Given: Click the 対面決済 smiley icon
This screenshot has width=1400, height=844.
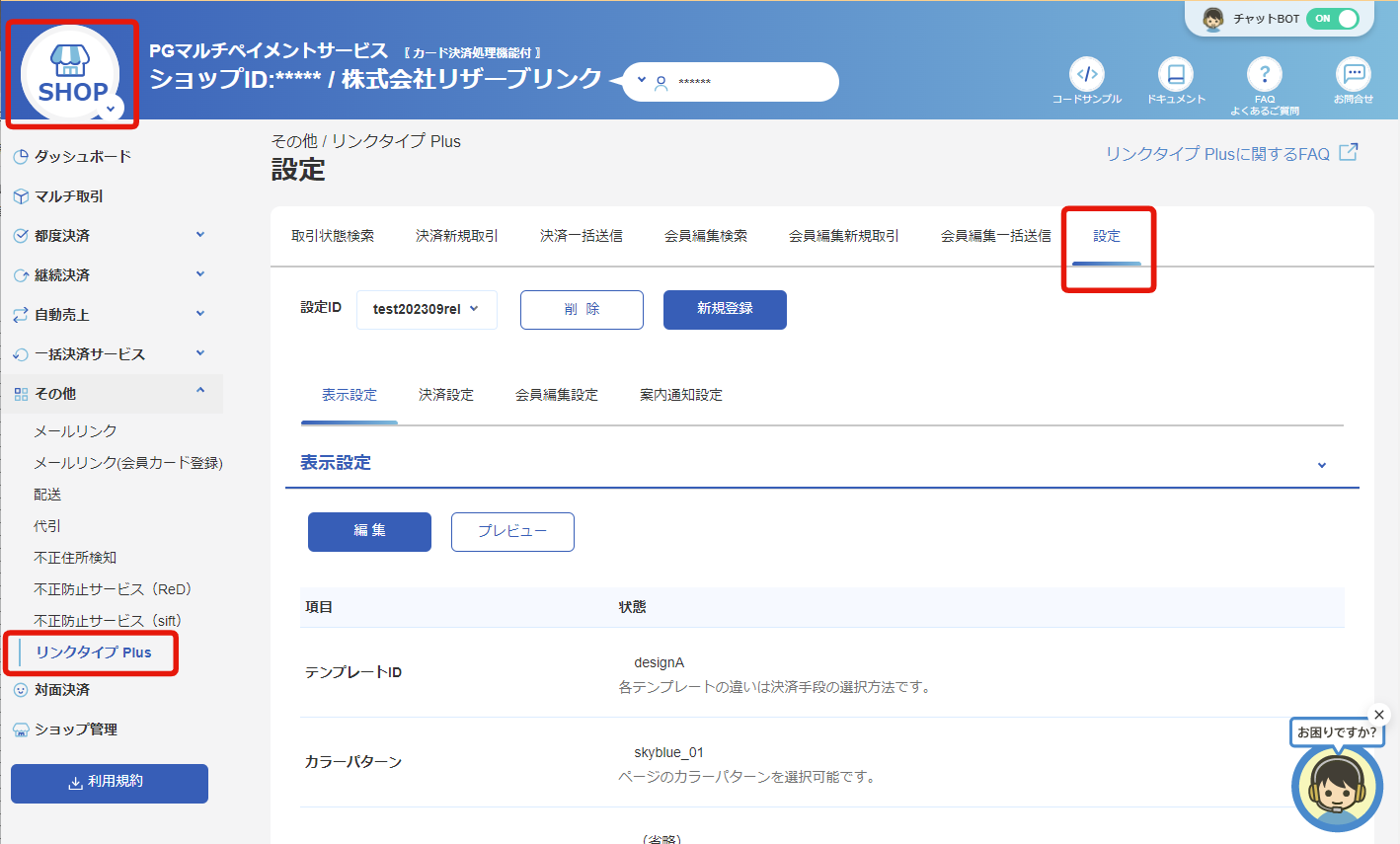Looking at the screenshot, I should pyautogui.click(x=21, y=690).
